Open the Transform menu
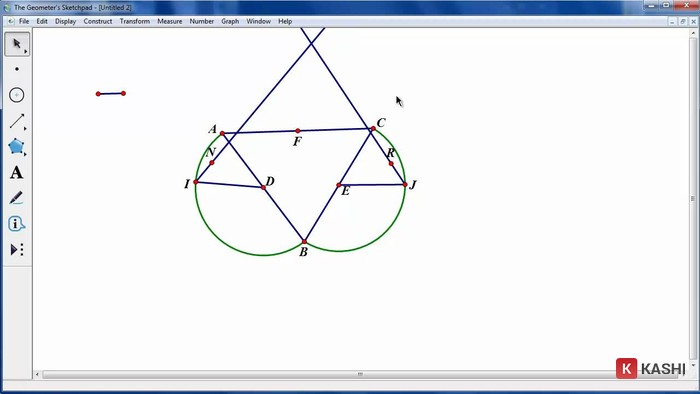Image resolution: width=700 pixels, height=394 pixels. (x=135, y=21)
